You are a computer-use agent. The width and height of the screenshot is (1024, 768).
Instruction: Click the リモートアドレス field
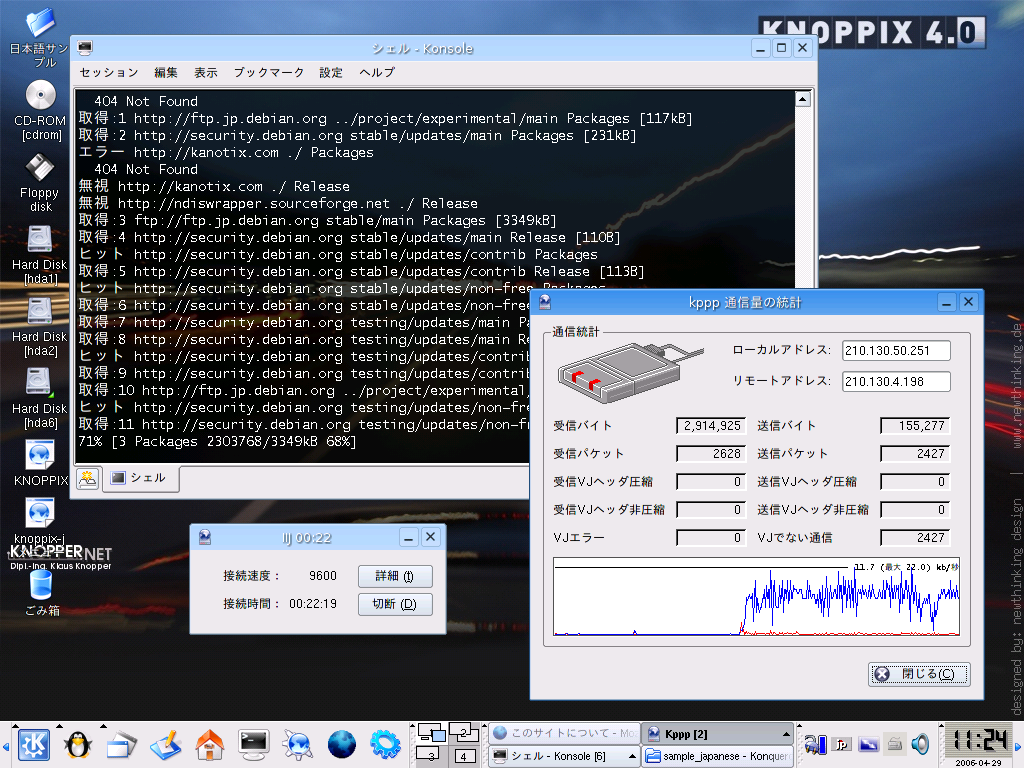(x=896, y=381)
